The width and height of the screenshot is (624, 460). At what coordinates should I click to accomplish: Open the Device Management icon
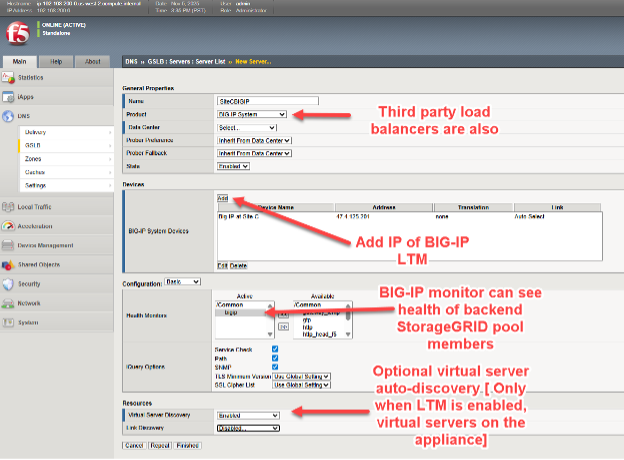pyautogui.click(x=8, y=245)
